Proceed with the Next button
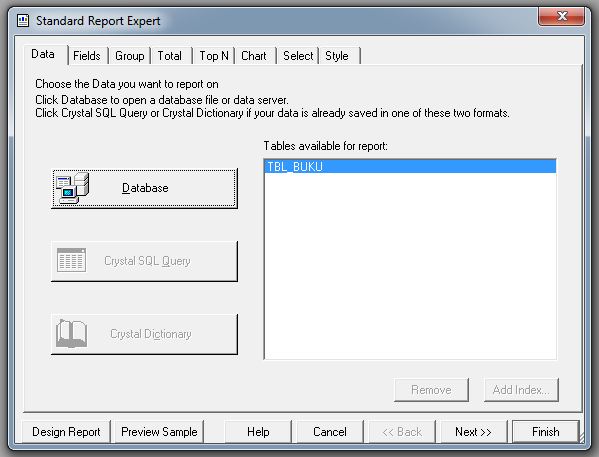This screenshot has height=457, width=599. point(474,432)
